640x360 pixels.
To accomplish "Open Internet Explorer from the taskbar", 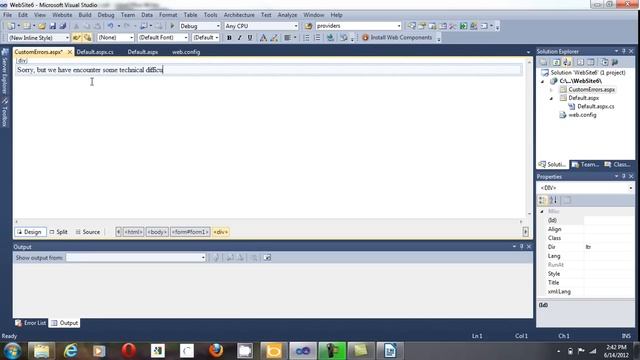I will [71, 351].
